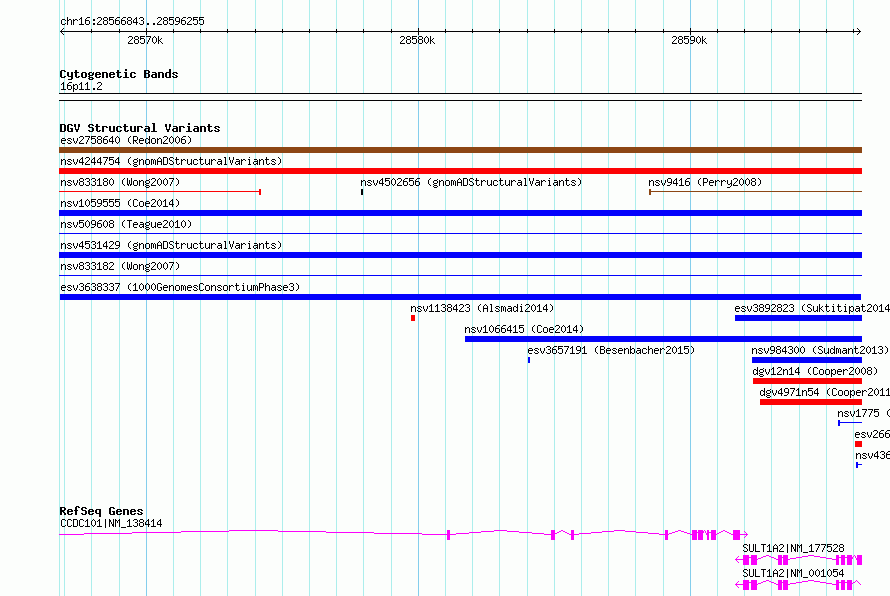Select label nsv509608 (Teague2010)
890x596 pixels.
(126, 224)
